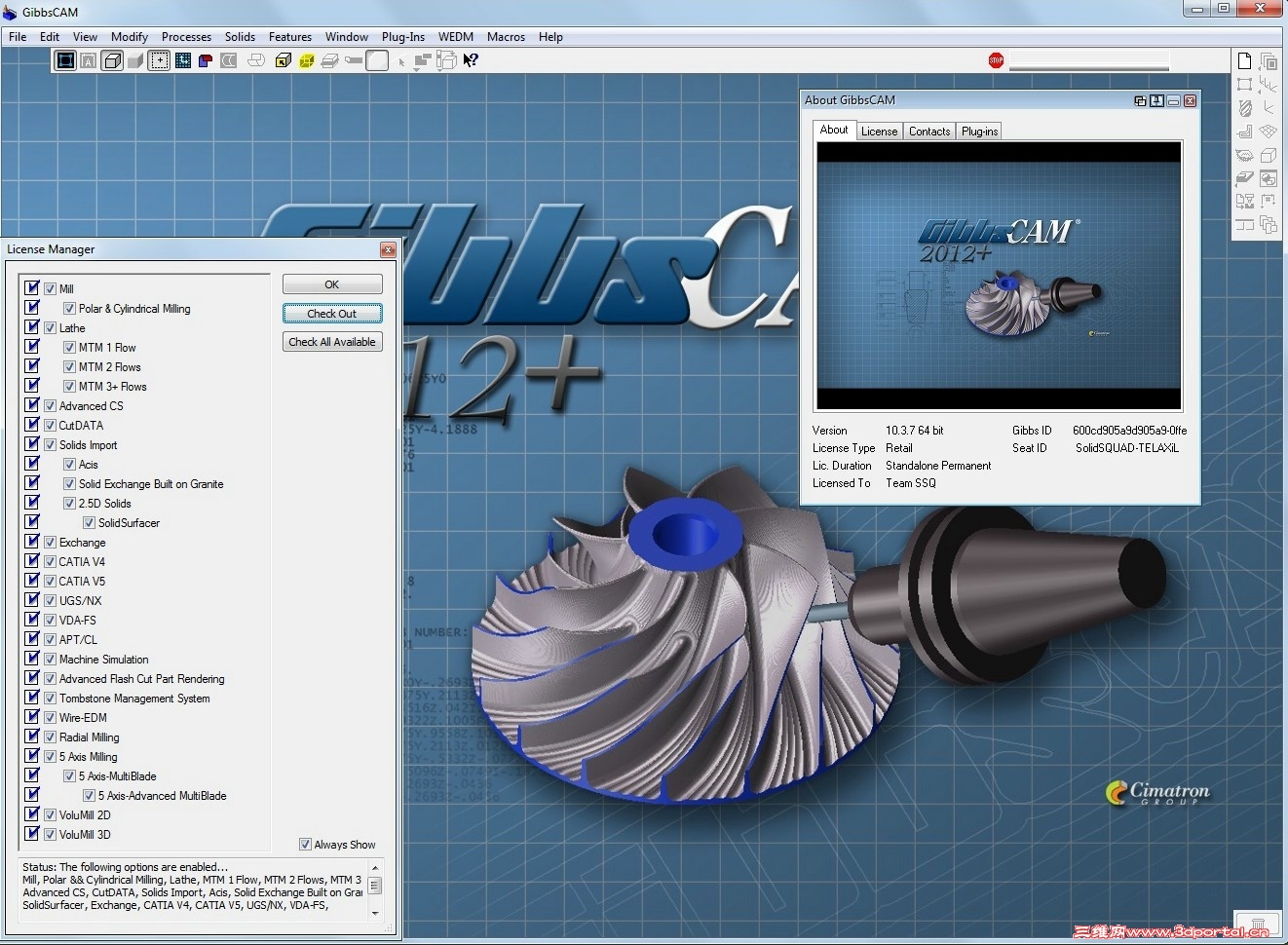Click the letter A text toolbar icon
Viewport: 1288px width, 945px height.
point(89,60)
